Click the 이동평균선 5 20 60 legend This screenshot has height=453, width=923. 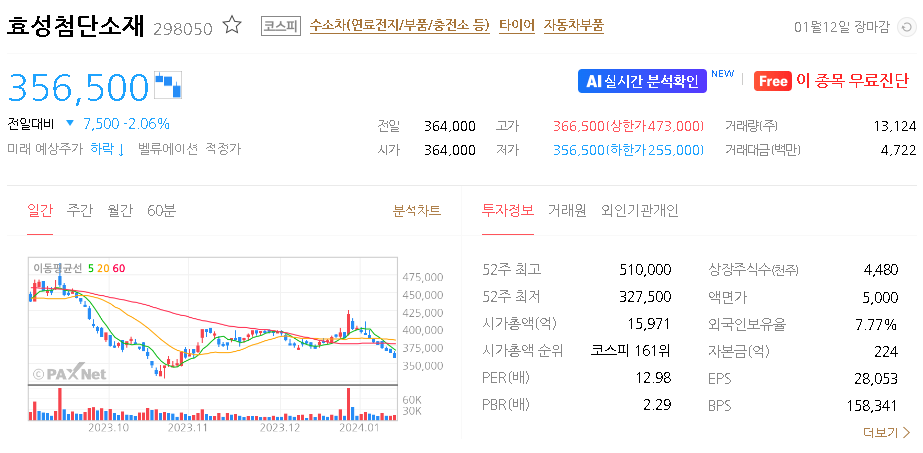[79, 268]
